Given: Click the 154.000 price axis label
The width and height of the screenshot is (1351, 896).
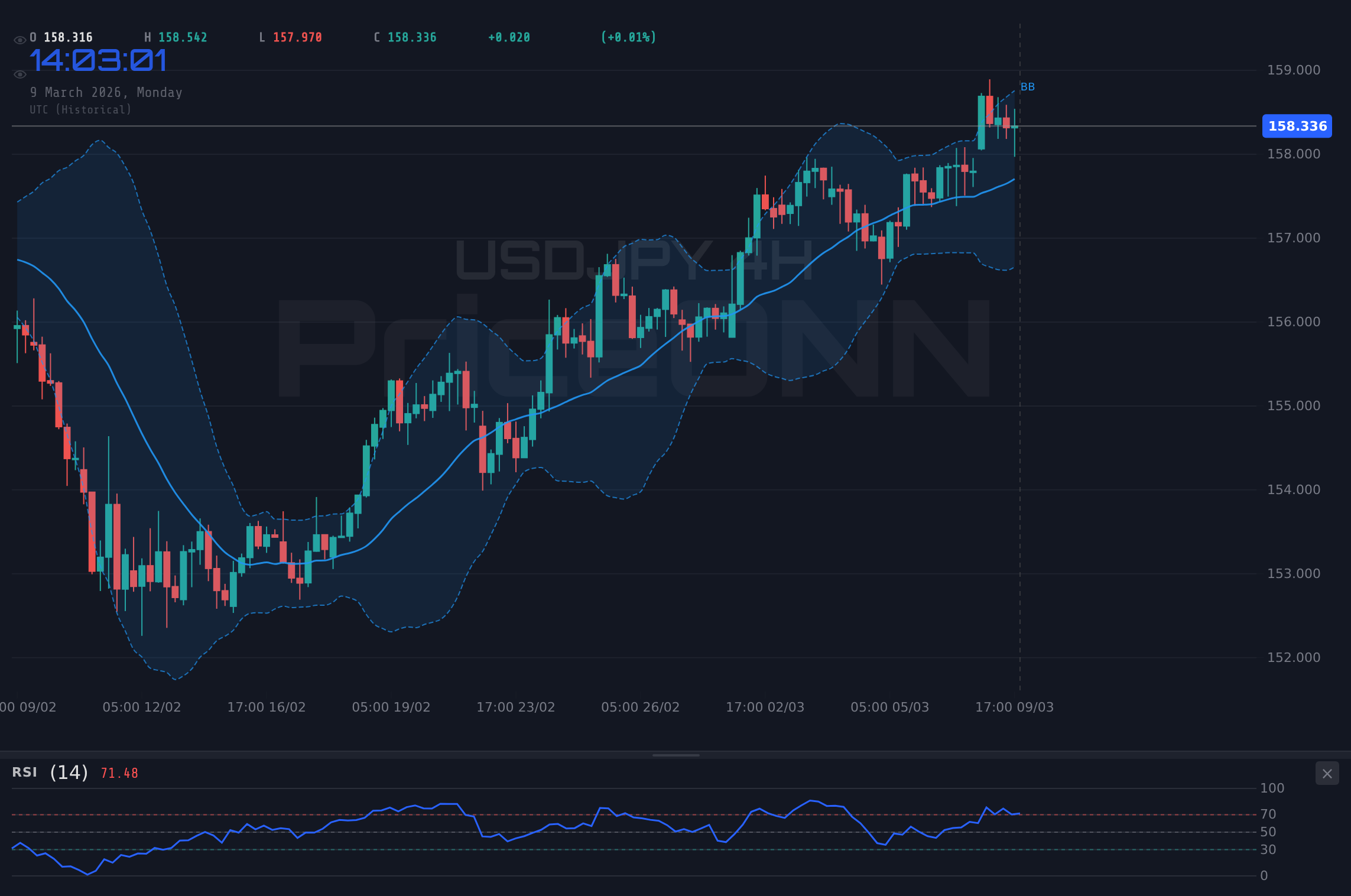Looking at the screenshot, I should (1294, 490).
